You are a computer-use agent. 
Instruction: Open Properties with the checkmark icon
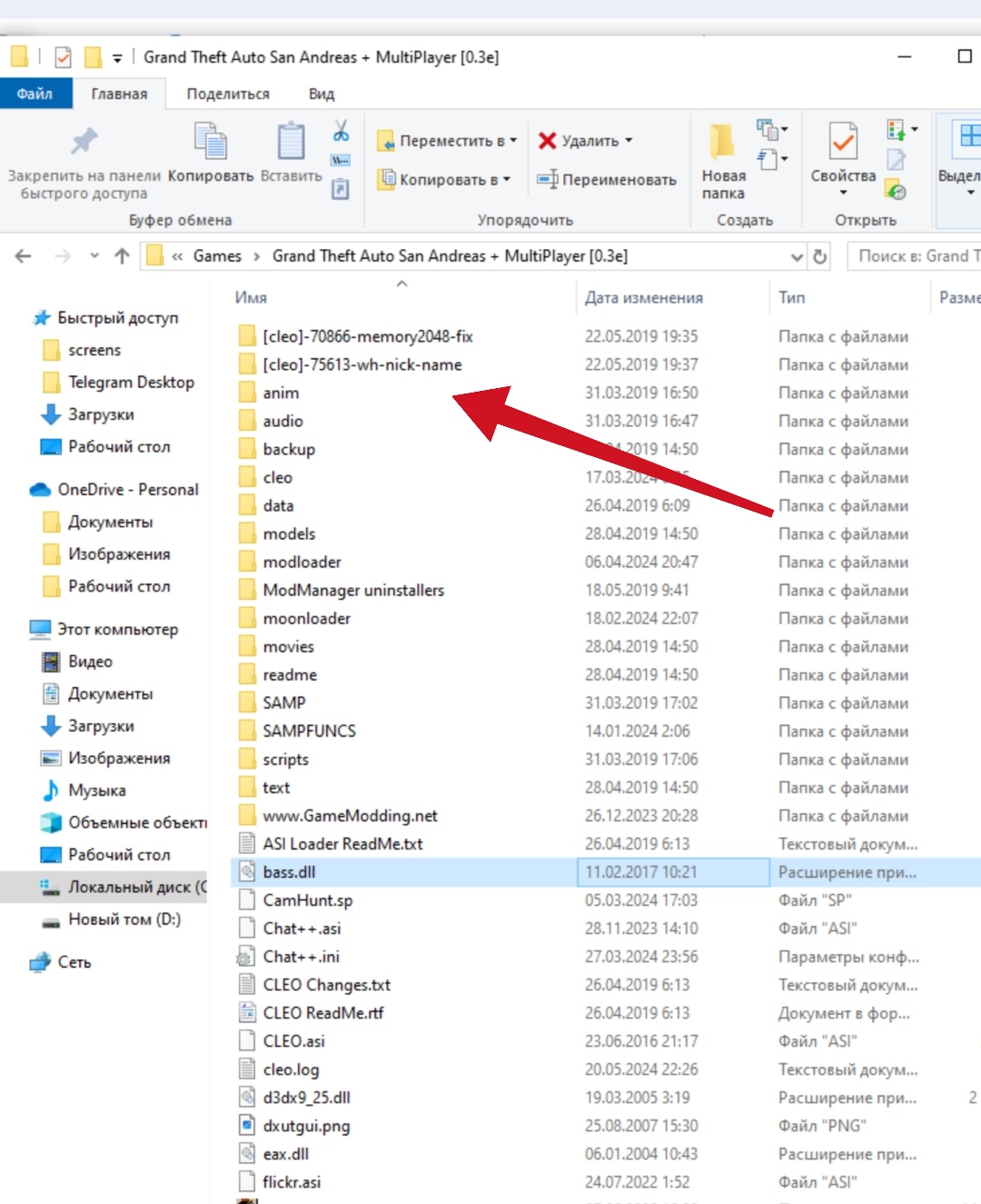click(842, 143)
